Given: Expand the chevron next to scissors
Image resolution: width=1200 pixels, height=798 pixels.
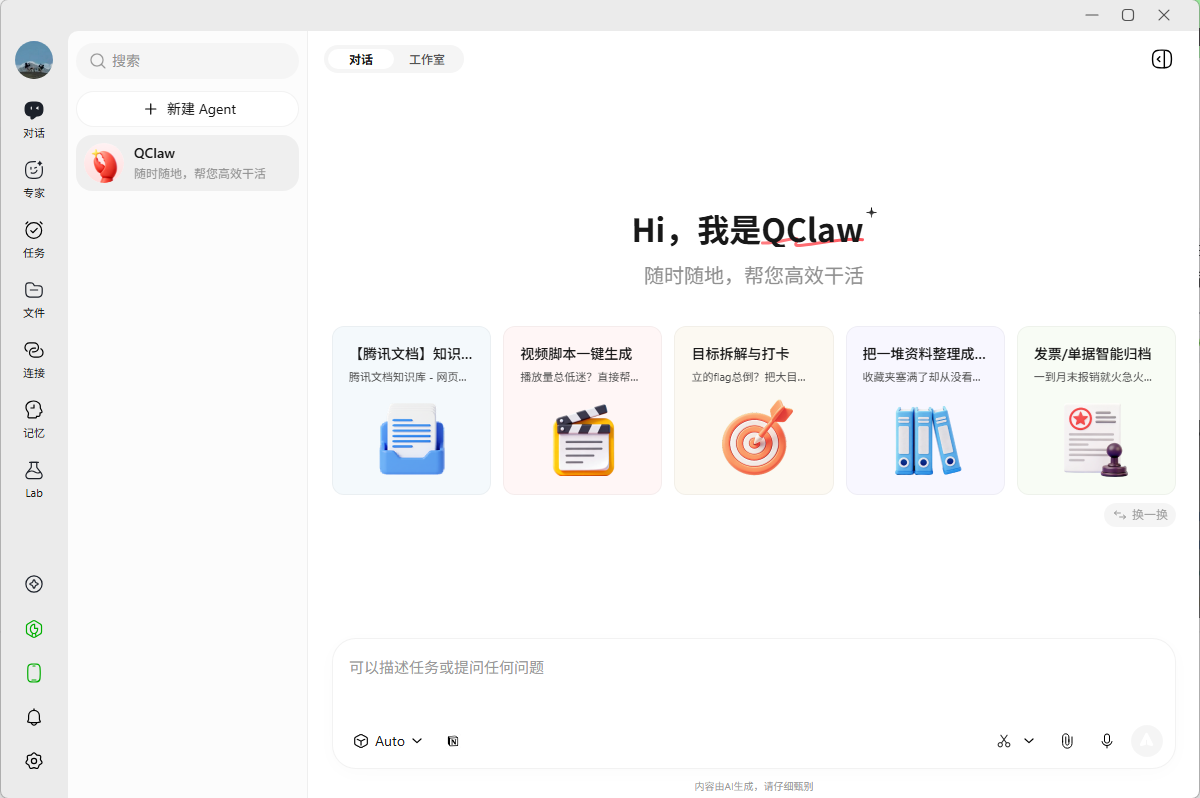Looking at the screenshot, I should [x=1029, y=741].
